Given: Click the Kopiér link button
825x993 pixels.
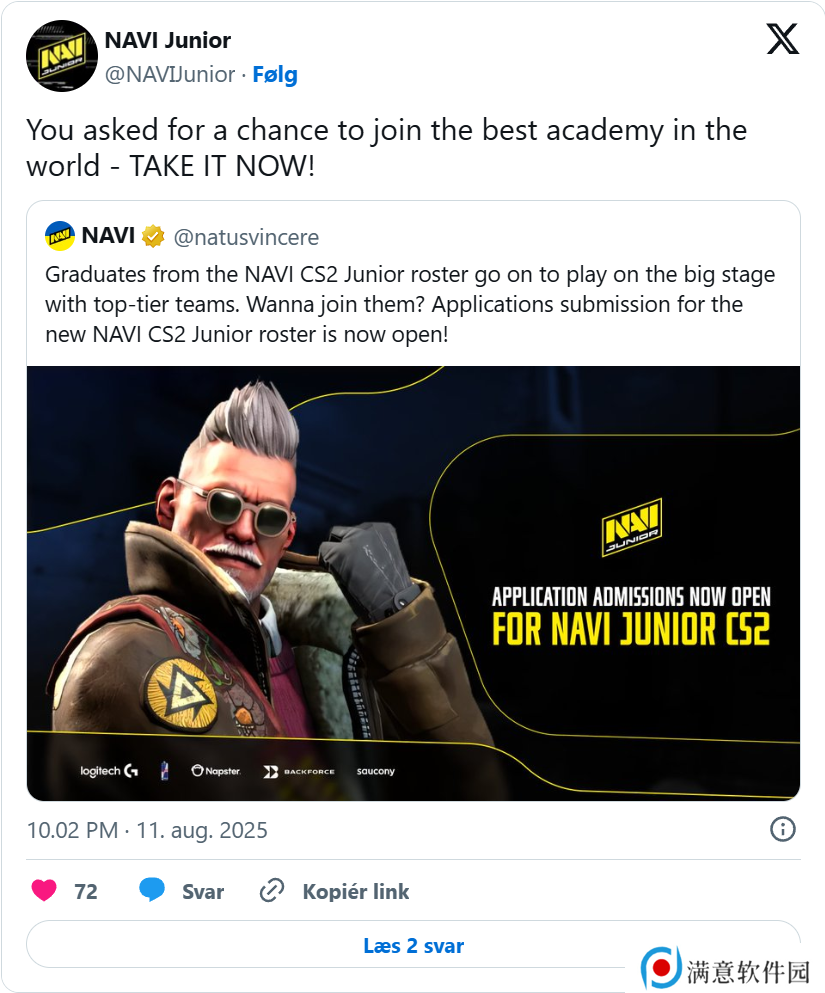Looking at the screenshot, I should (356, 891).
